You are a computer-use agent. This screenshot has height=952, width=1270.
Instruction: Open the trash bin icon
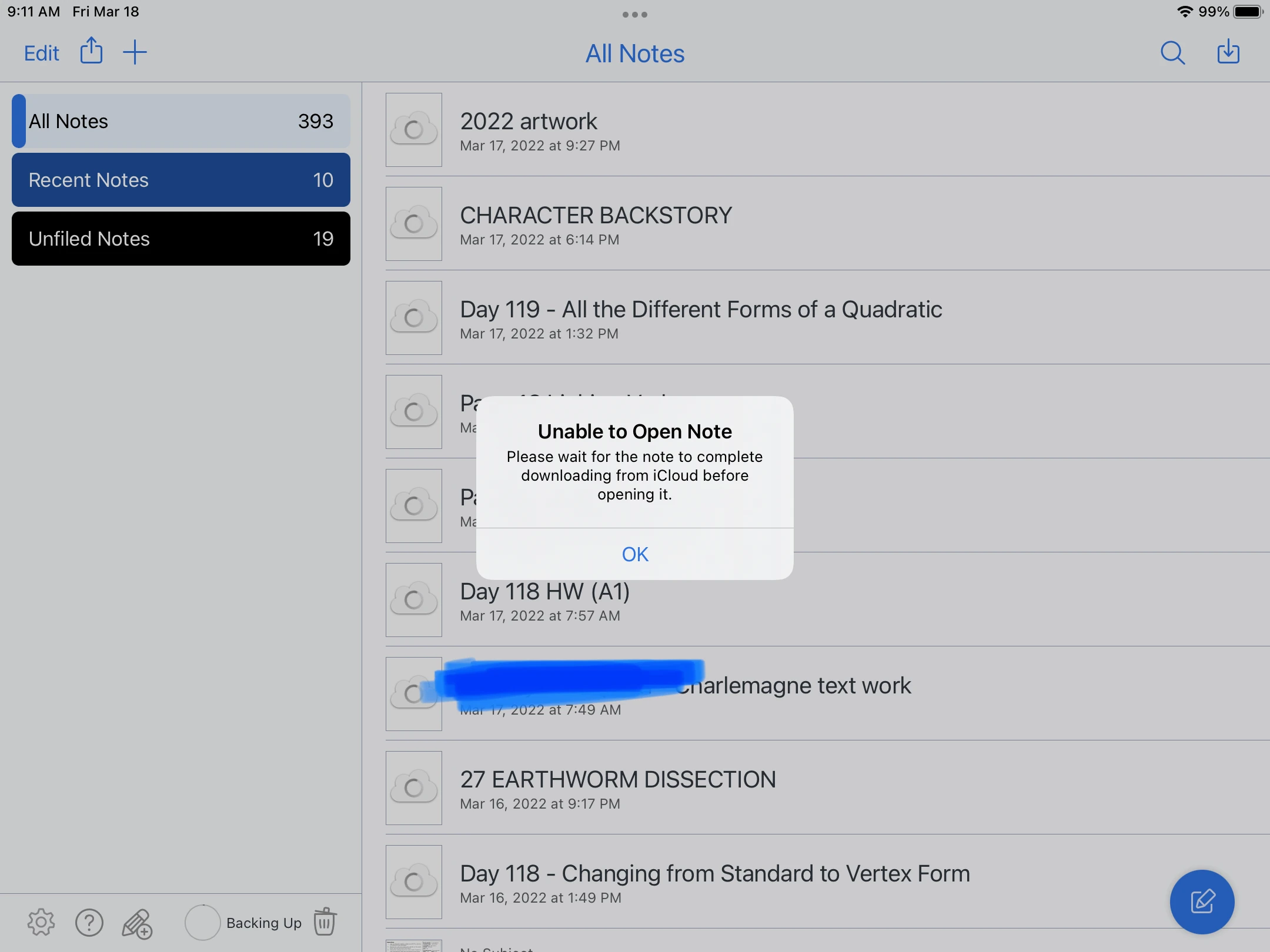click(325, 921)
